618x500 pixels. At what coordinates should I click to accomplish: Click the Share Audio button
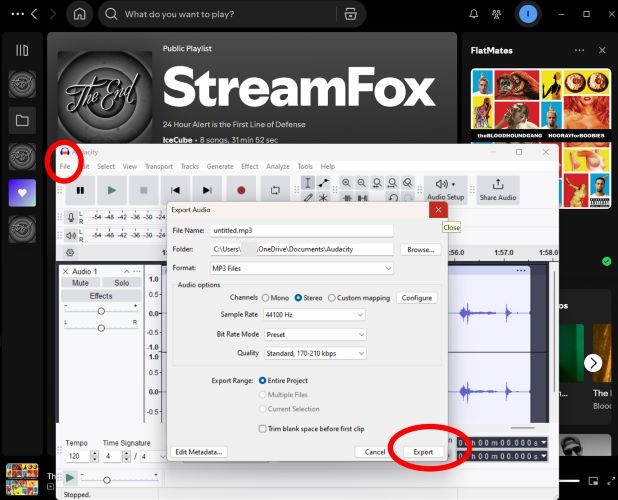498,190
